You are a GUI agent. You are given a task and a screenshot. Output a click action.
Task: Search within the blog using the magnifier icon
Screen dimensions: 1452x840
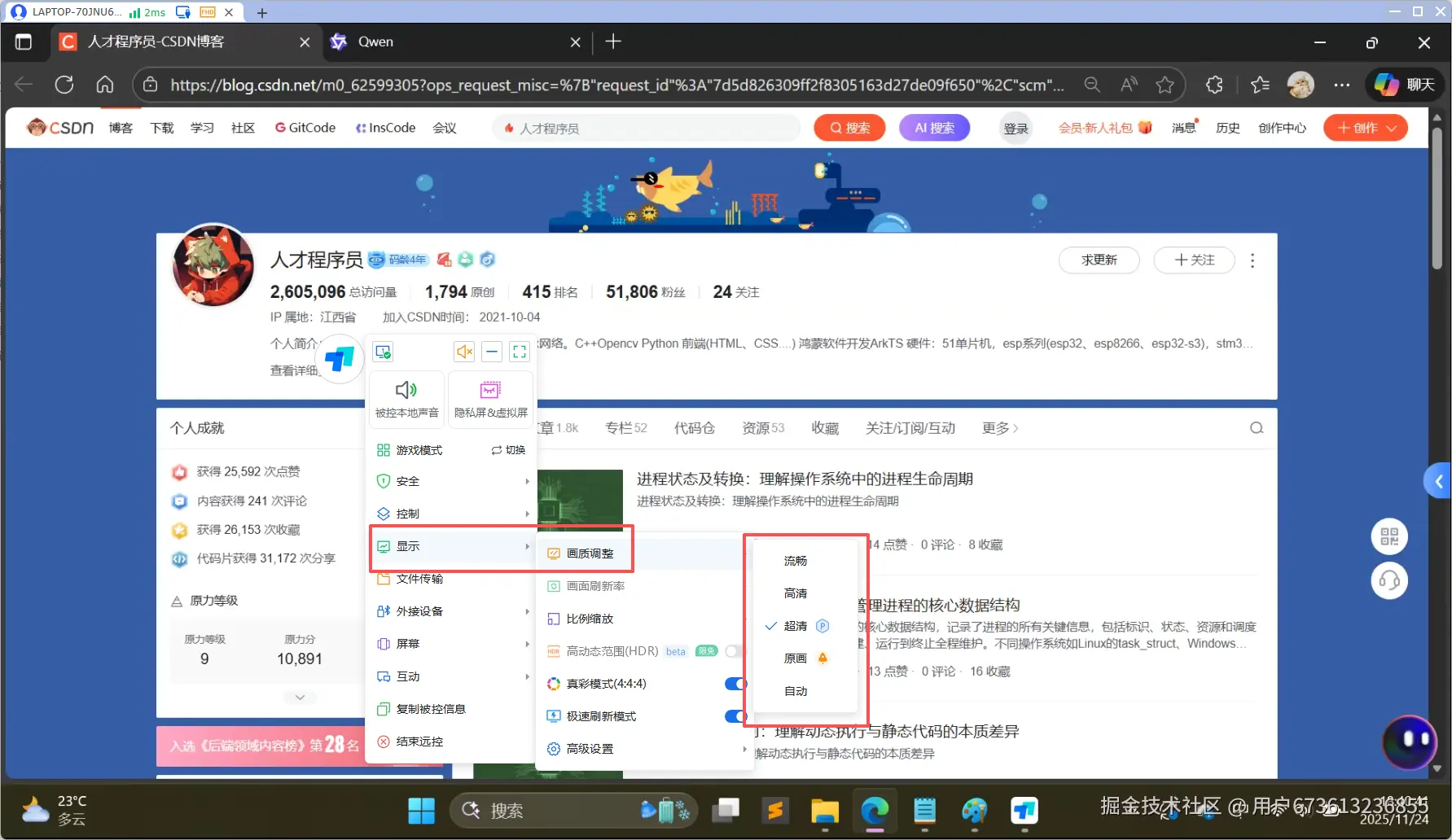click(1257, 428)
